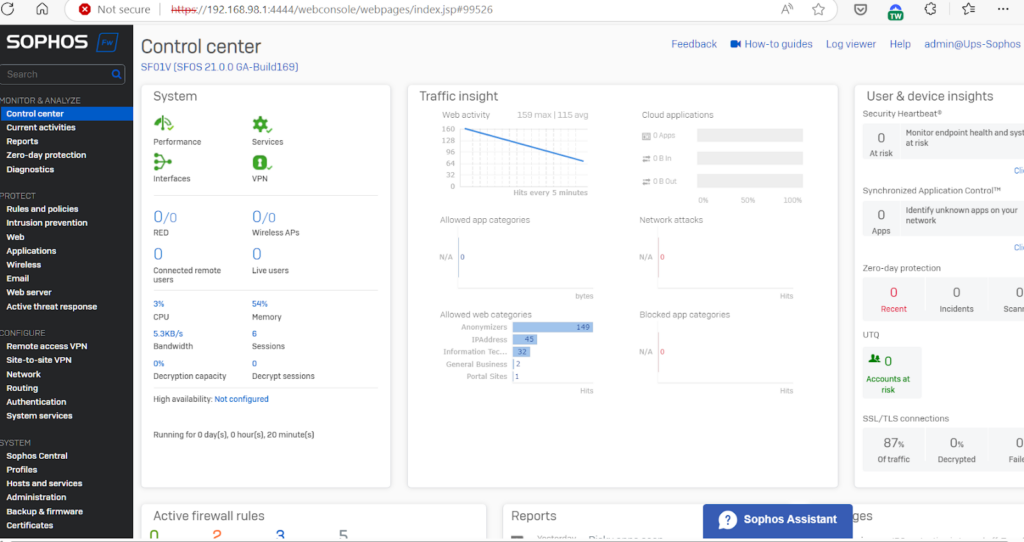Screen dimensions: 1024x542
Task: Click the Wireless APs 0/0 count
Action: pos(264,216)
